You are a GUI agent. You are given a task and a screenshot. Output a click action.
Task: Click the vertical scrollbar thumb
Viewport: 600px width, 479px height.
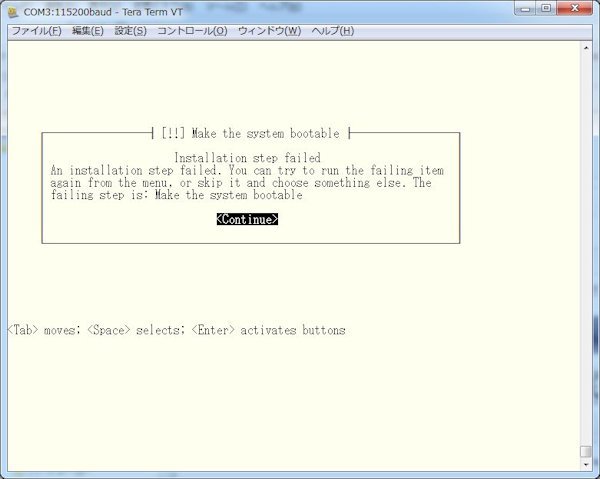tap(586, 451)
